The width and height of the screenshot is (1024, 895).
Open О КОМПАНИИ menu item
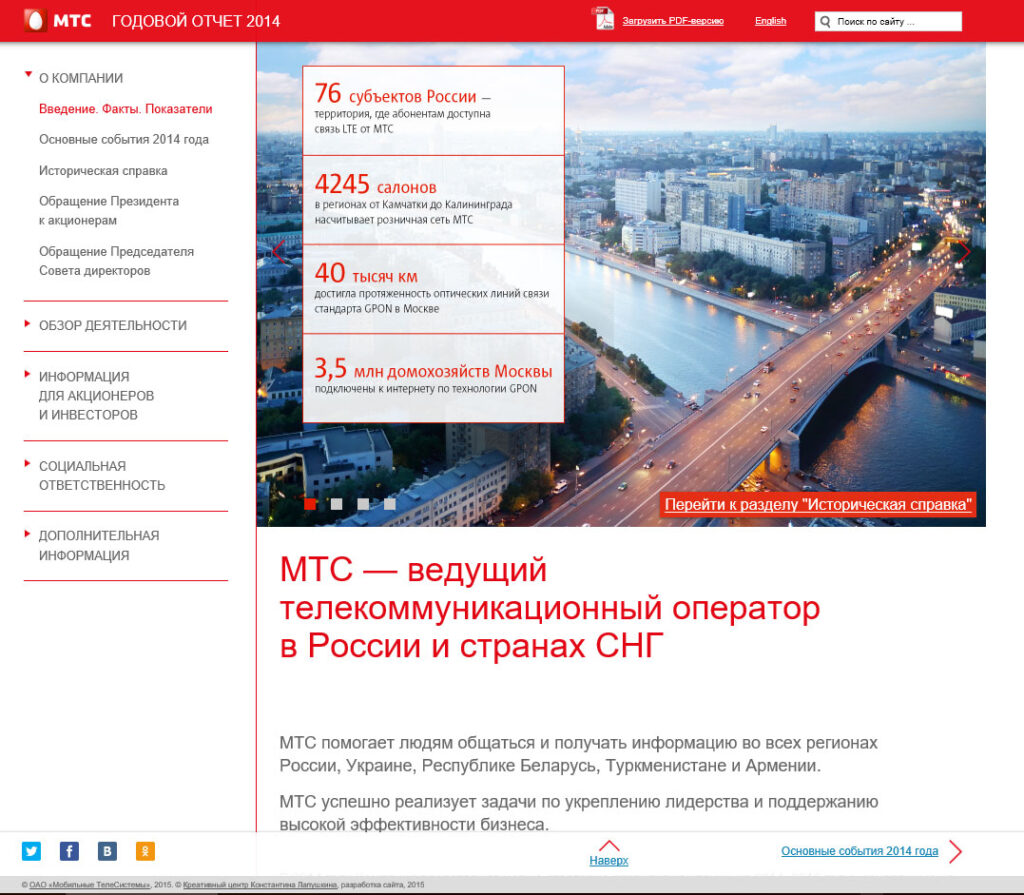click(x=81, y=78)
